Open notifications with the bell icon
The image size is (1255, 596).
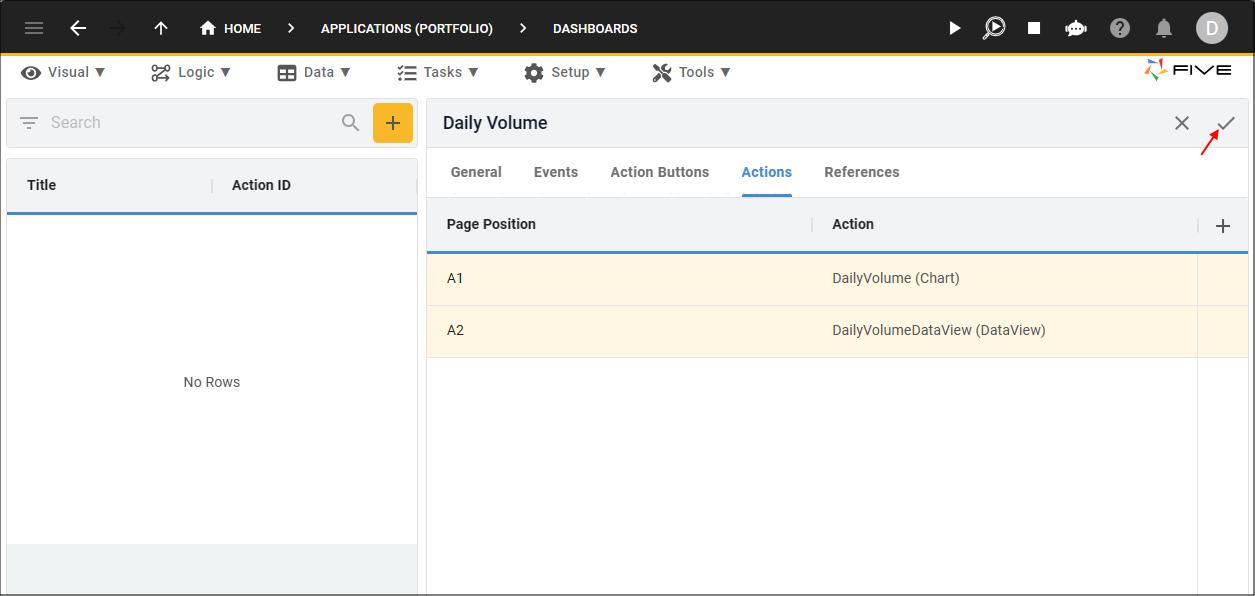(x=1164, y=28)
